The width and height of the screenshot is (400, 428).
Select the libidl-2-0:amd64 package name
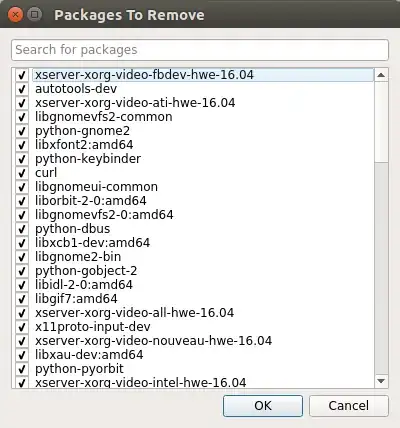(x=84, y=285)
